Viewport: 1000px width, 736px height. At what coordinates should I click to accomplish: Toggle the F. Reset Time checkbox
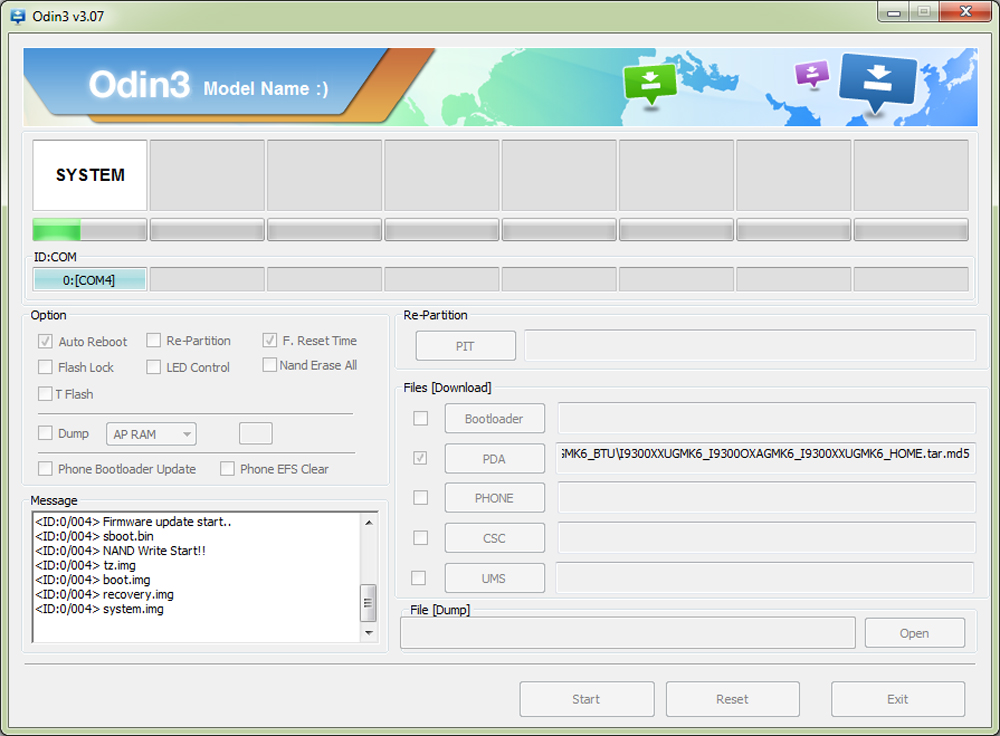click(x=270, y=340)
